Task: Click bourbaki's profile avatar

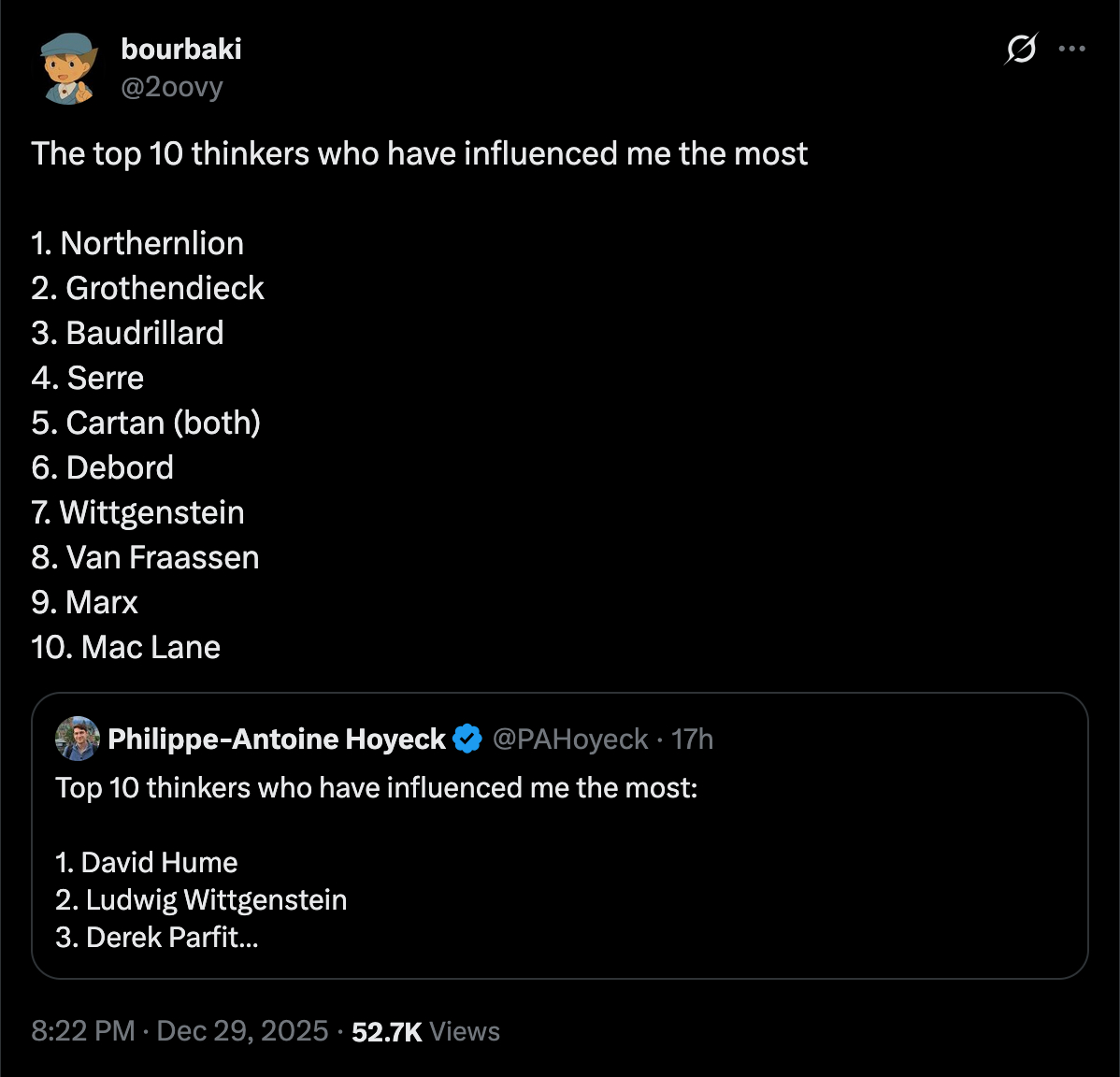Action: [x=68, y=68]
